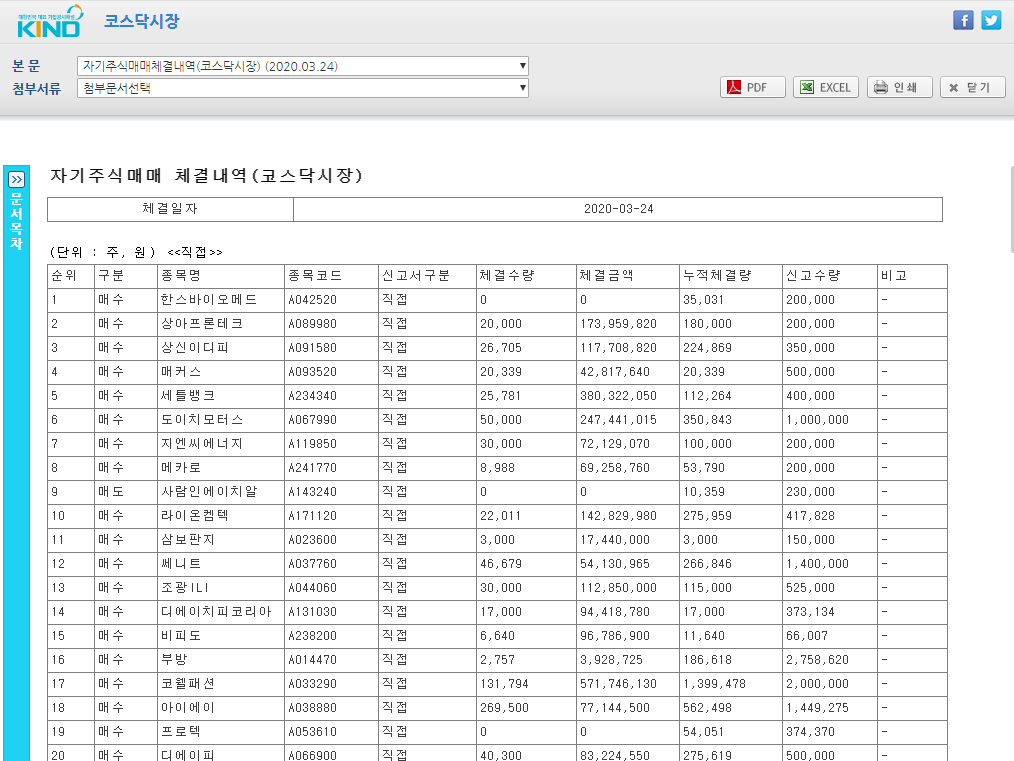Share page on Facebook
Viewport: 1014px width, 761px height.
pyautogui.click(x=963, y=20)
